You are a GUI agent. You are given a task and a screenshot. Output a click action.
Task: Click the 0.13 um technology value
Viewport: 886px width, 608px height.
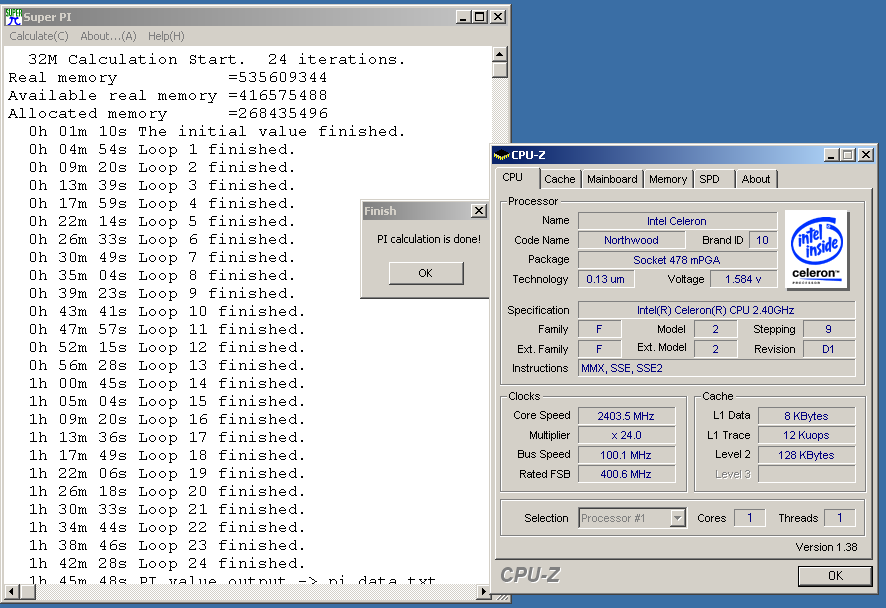click(605, 279)
